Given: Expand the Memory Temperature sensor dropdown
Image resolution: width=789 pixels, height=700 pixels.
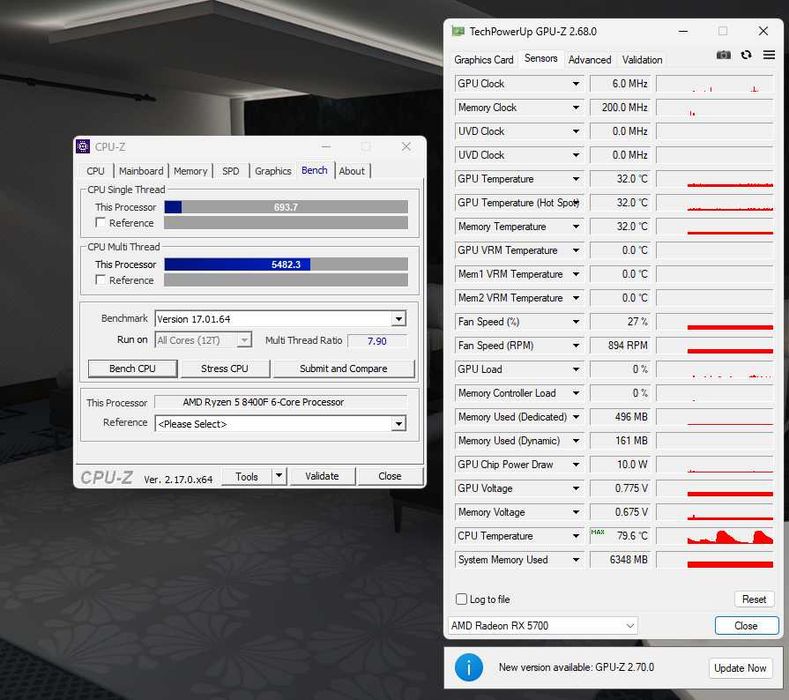Looking at the screenshot, I should (576, 226).
